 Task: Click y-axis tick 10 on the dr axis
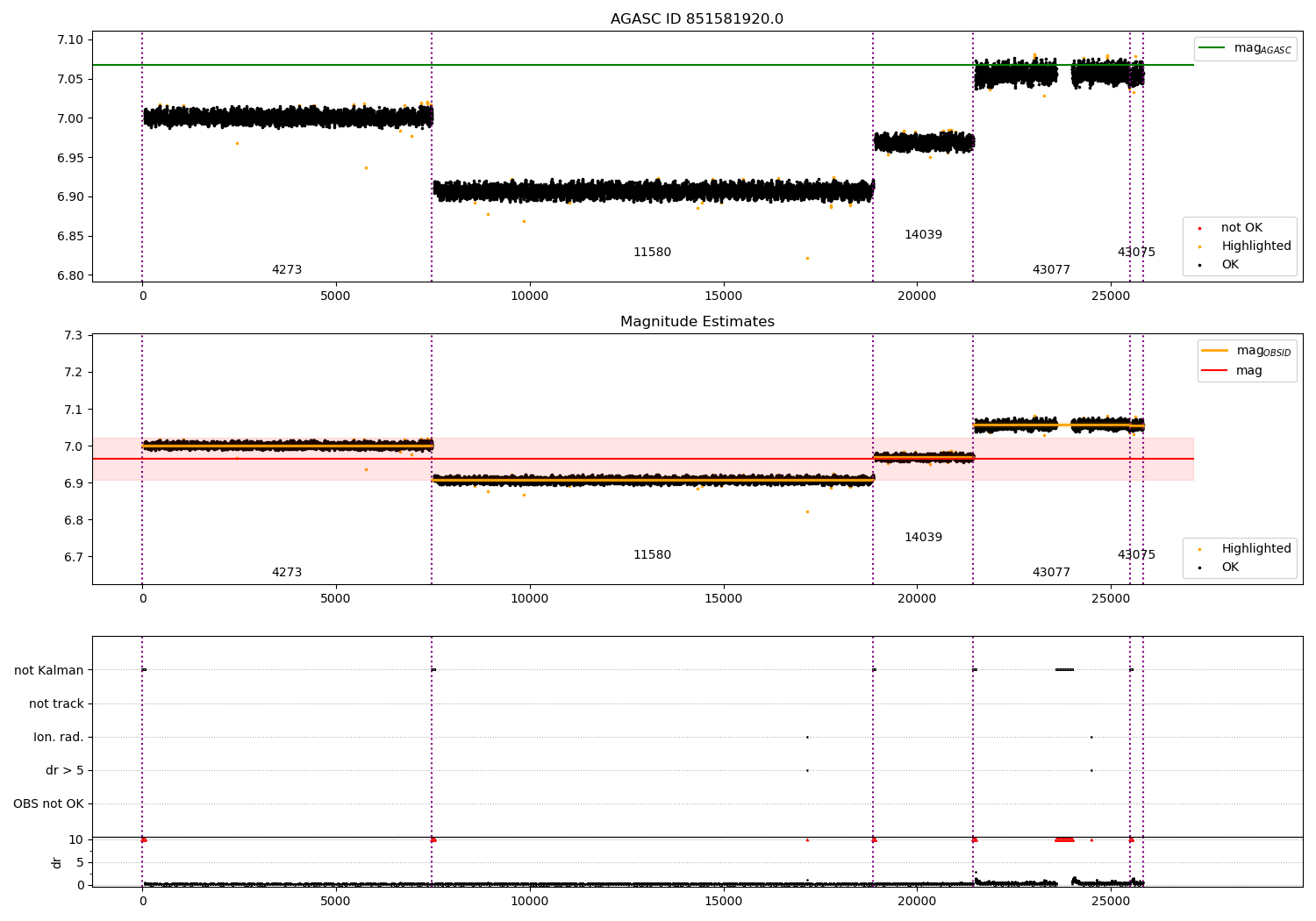[x=76, y=840]
